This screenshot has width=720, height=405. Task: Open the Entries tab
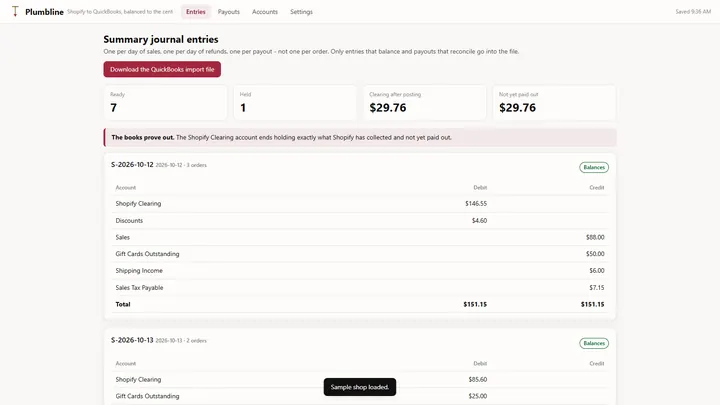click(x=196, y=12)
